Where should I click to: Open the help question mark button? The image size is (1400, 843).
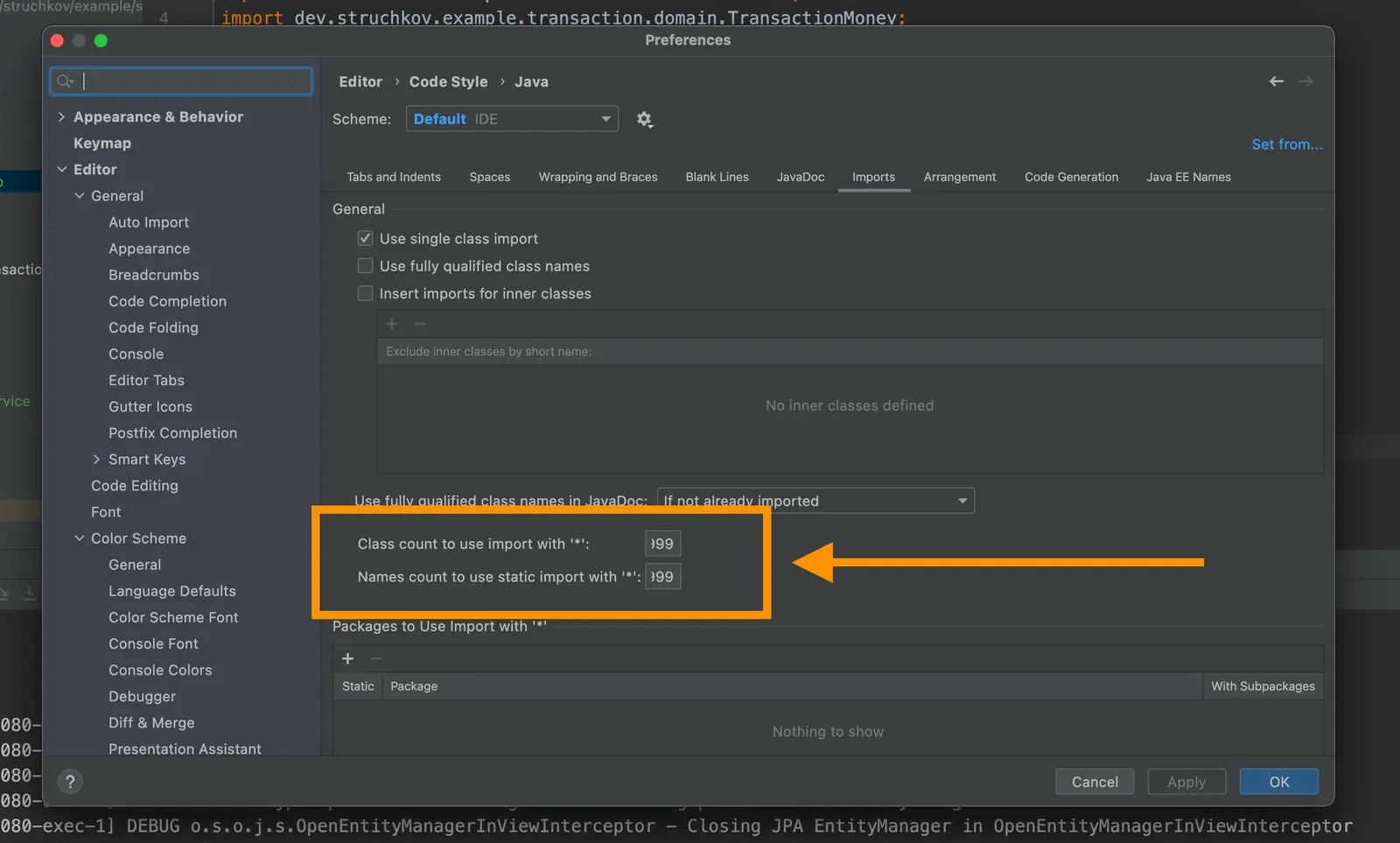click(x=70, y=782)
